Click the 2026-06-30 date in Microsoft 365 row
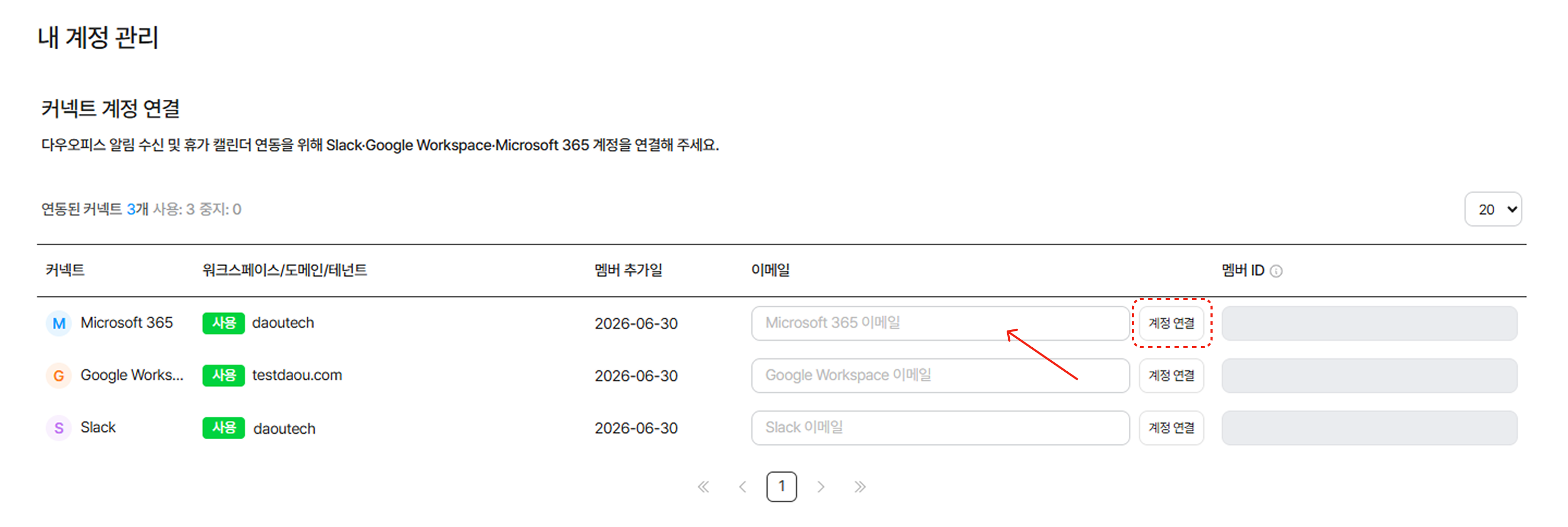 point(636,324)
